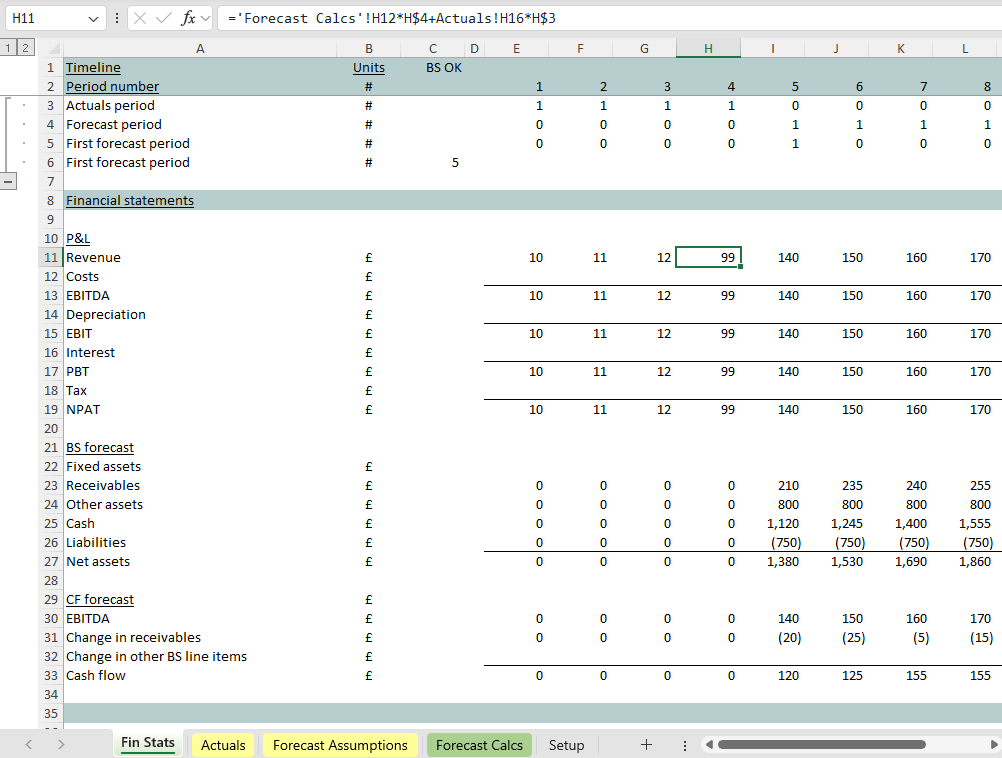1002x758 pixels.
Task: Collapse the grouped rows with minus button
Action: (x=11, y=181)
